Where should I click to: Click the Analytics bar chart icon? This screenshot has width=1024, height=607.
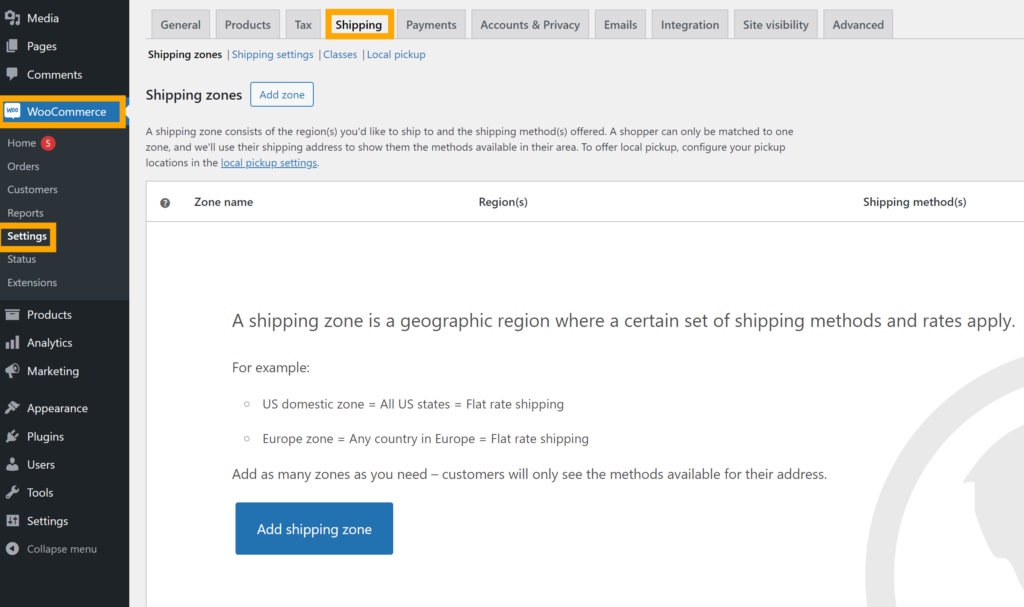12,342
